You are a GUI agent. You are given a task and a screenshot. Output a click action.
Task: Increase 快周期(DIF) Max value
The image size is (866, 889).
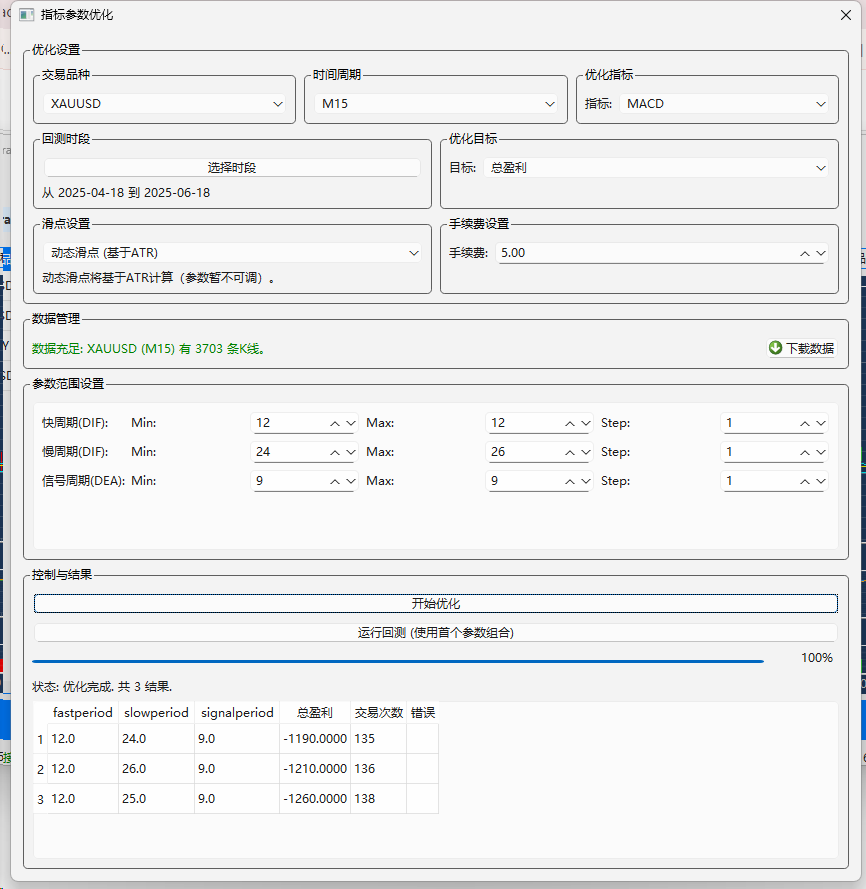tap(570, 424)
